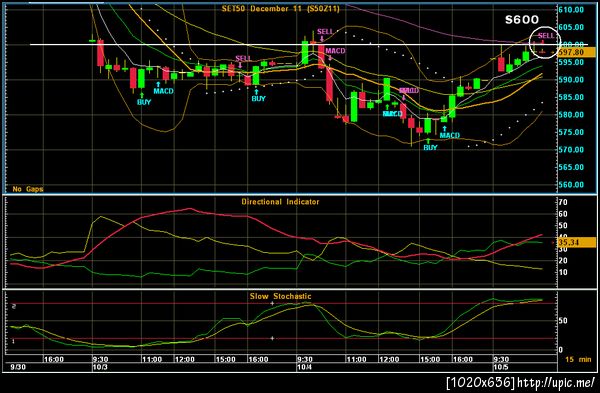
Task: Click the 565.00 price axis value
Action: (571, 167)
